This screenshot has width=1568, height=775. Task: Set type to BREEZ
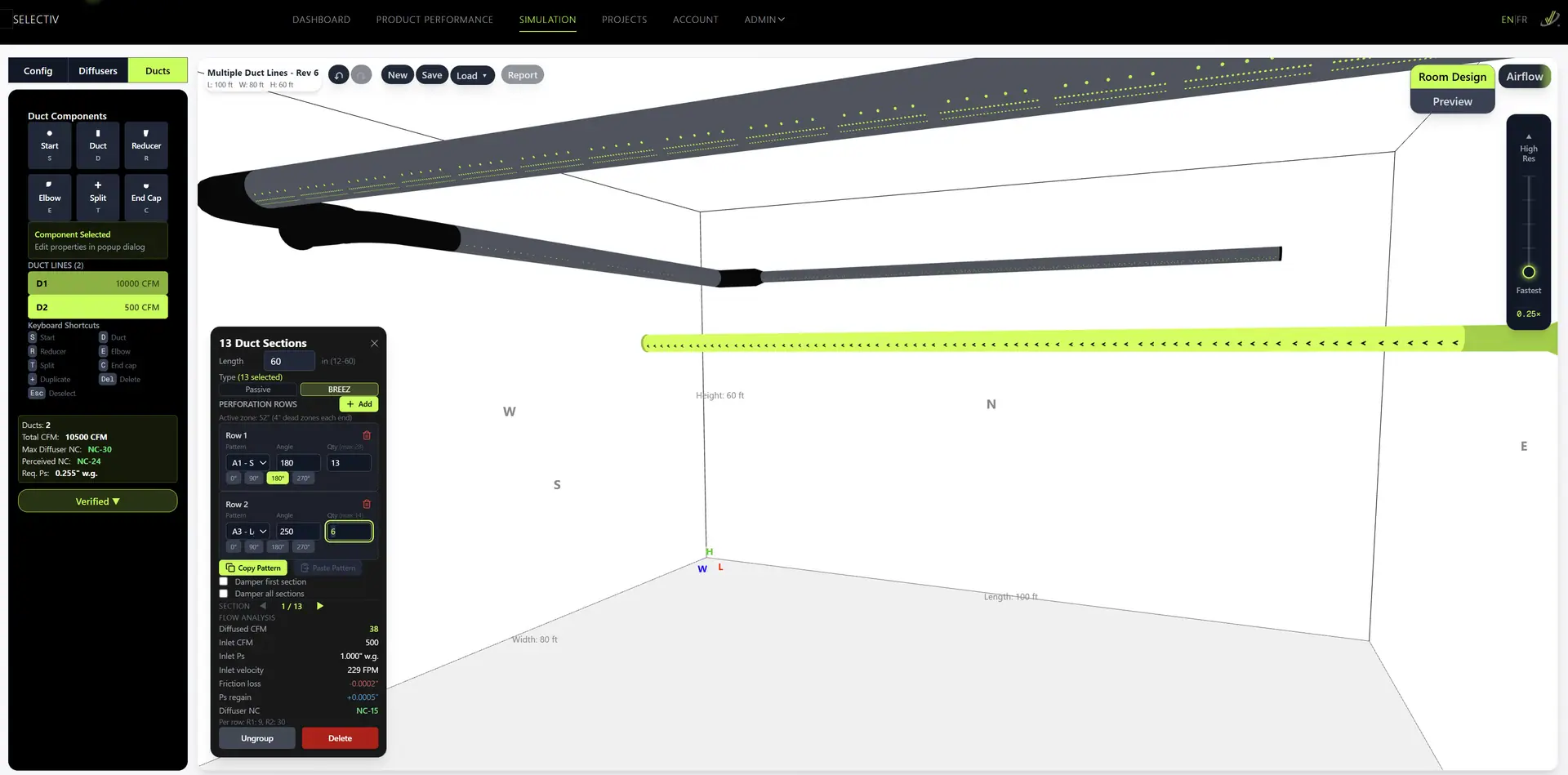tap(339, 390)
